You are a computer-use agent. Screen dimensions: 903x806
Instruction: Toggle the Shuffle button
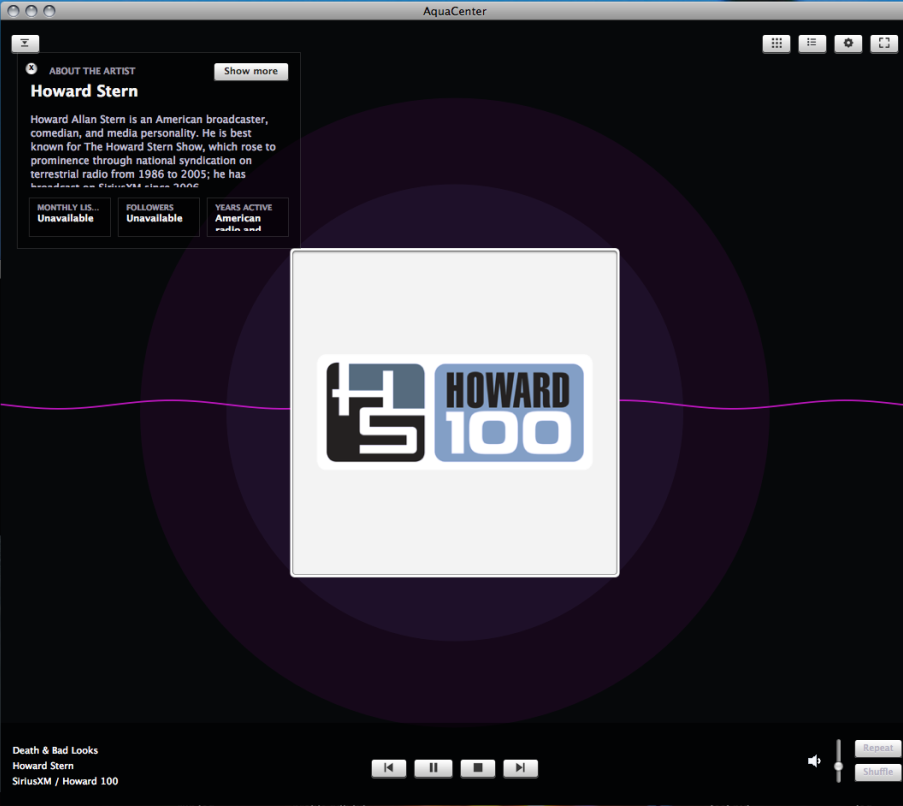[x=878, y=771]
